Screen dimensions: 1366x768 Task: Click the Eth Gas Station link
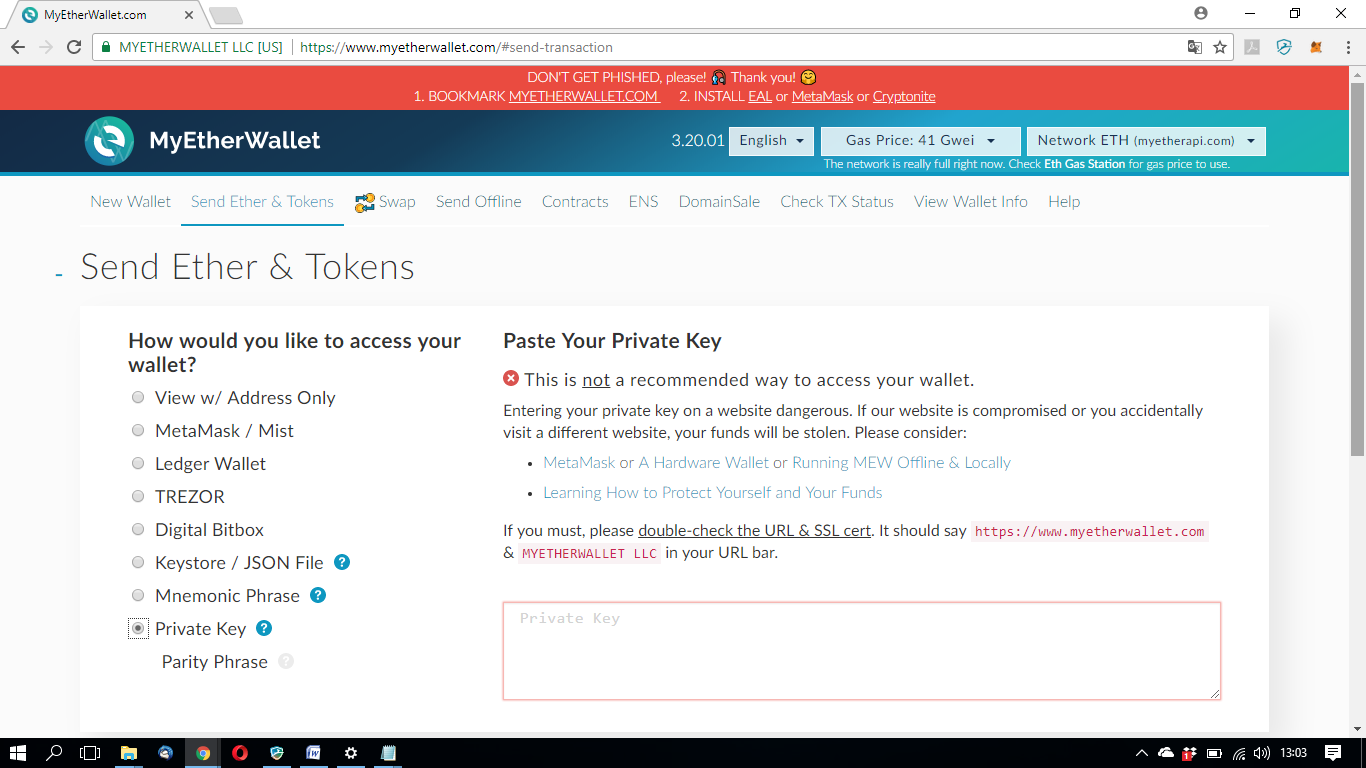[x=1086, y=164]
